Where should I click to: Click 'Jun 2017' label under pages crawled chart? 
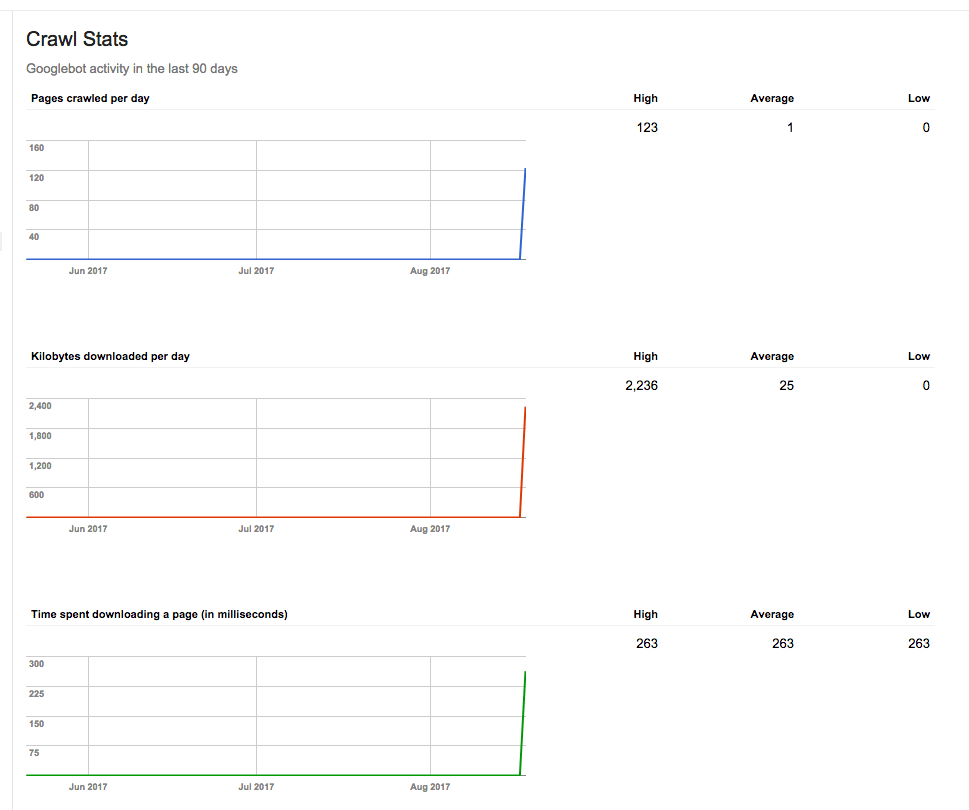[x=88, y=271]
